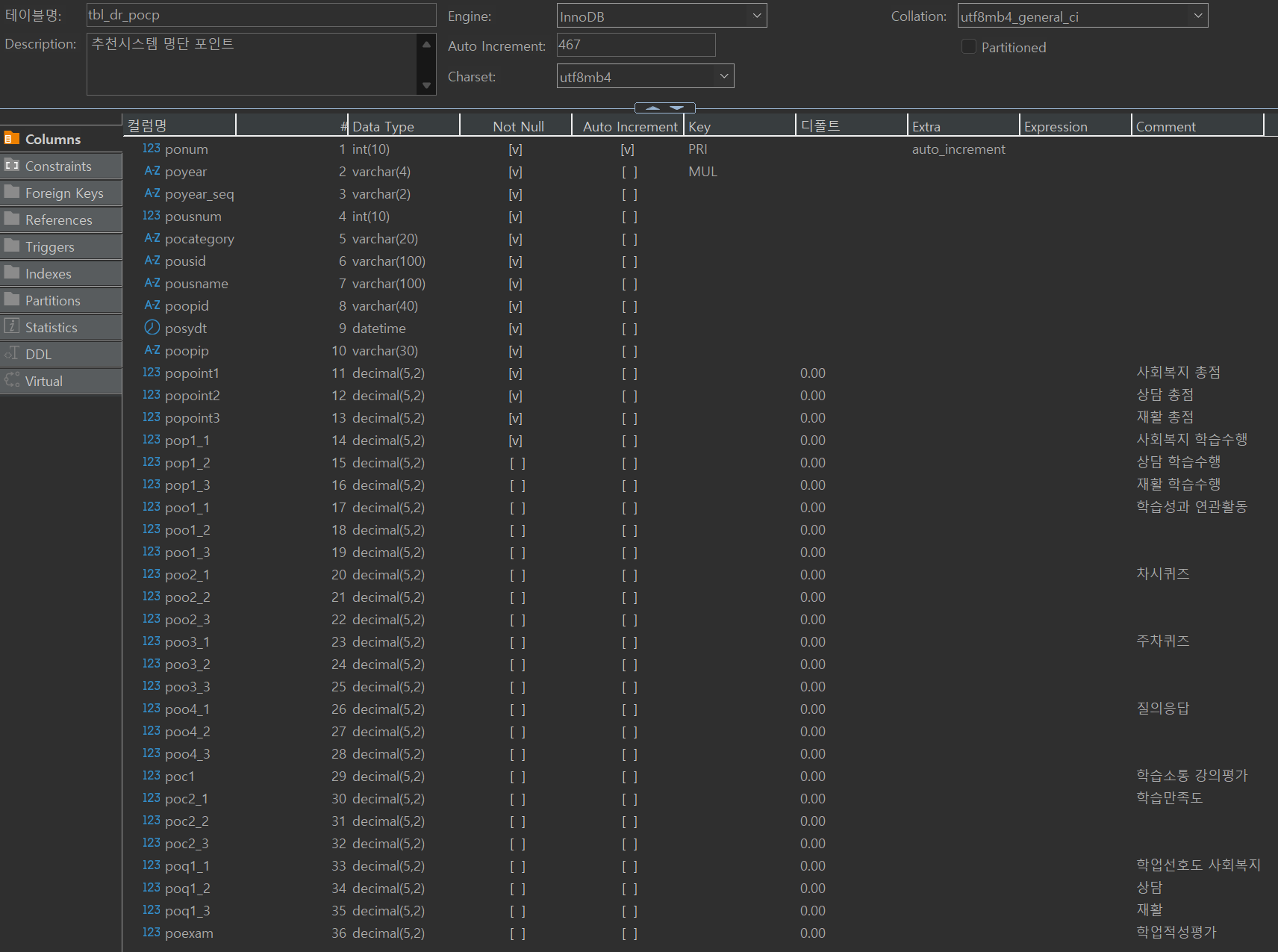Select the Triggers folder icon
Screen dimensions: 1278x952
coord(12,246)
